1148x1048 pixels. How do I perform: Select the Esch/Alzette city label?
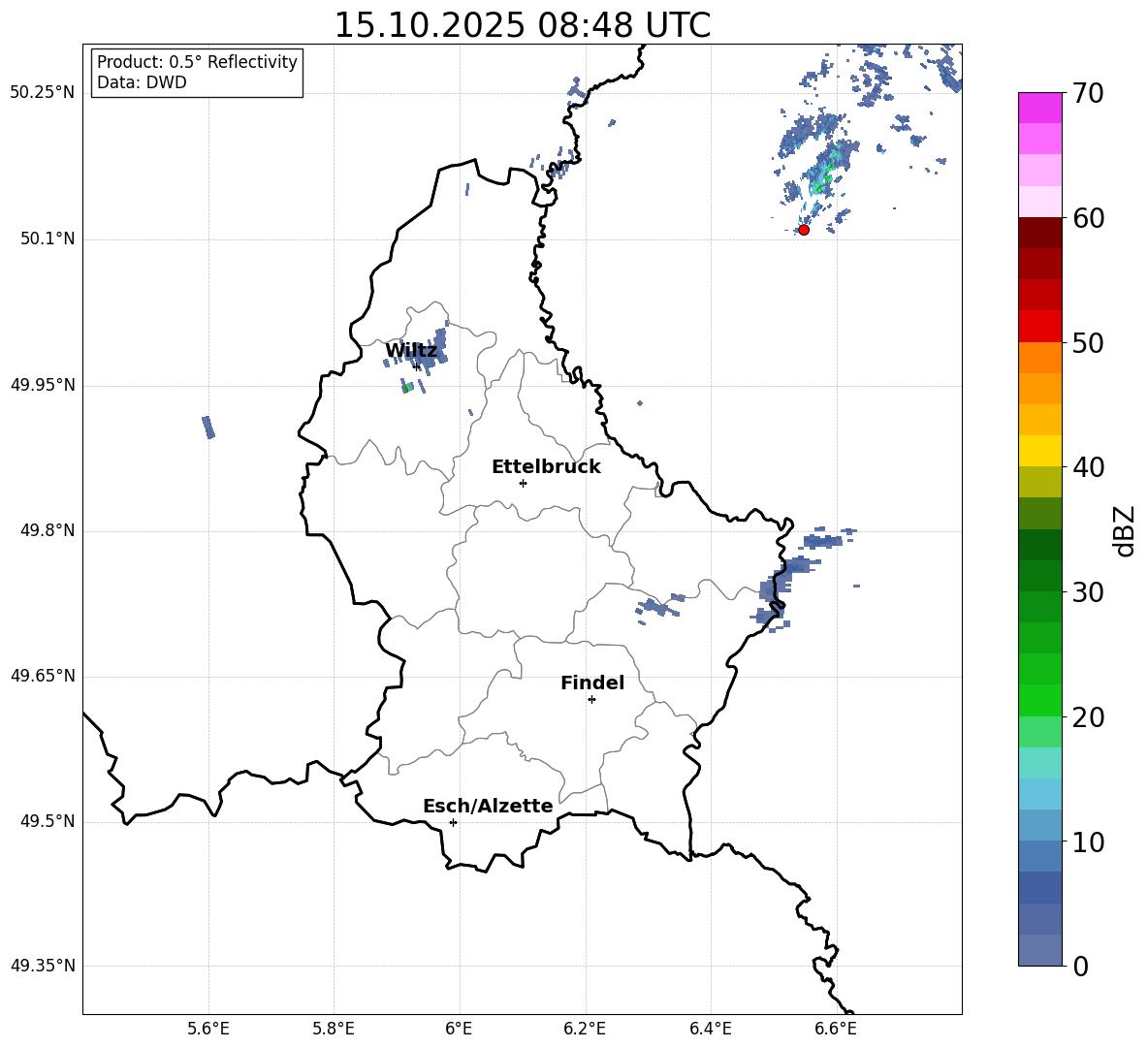[x=488, y=806]
